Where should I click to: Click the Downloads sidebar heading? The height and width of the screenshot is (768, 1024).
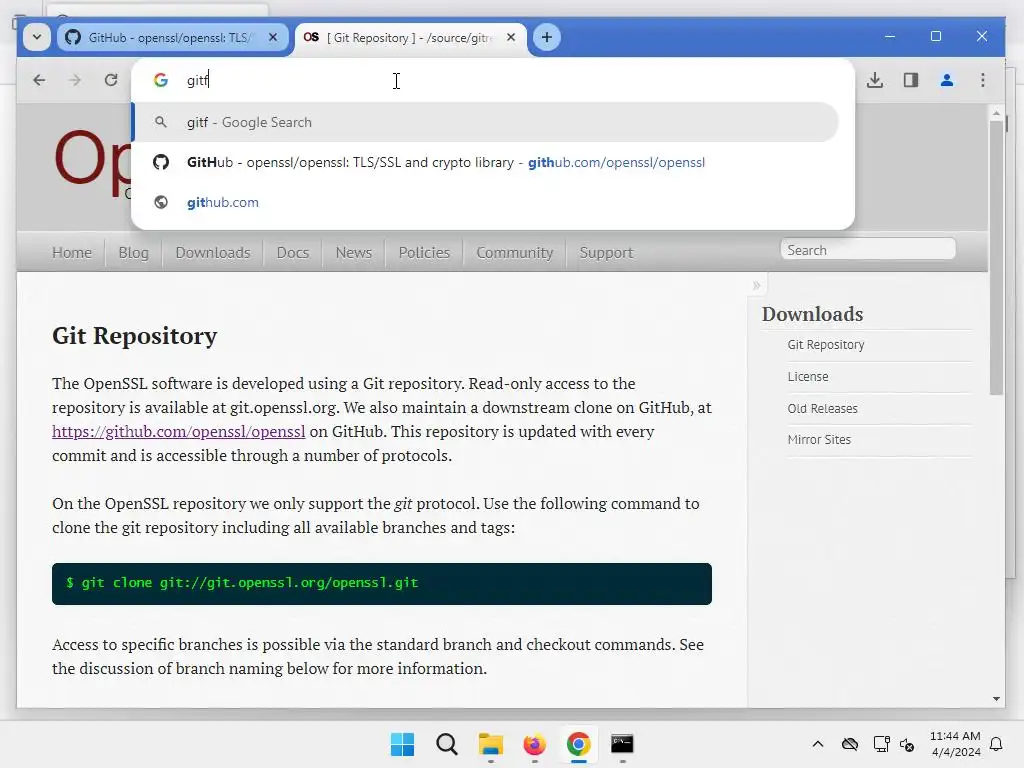click(812, 314)
